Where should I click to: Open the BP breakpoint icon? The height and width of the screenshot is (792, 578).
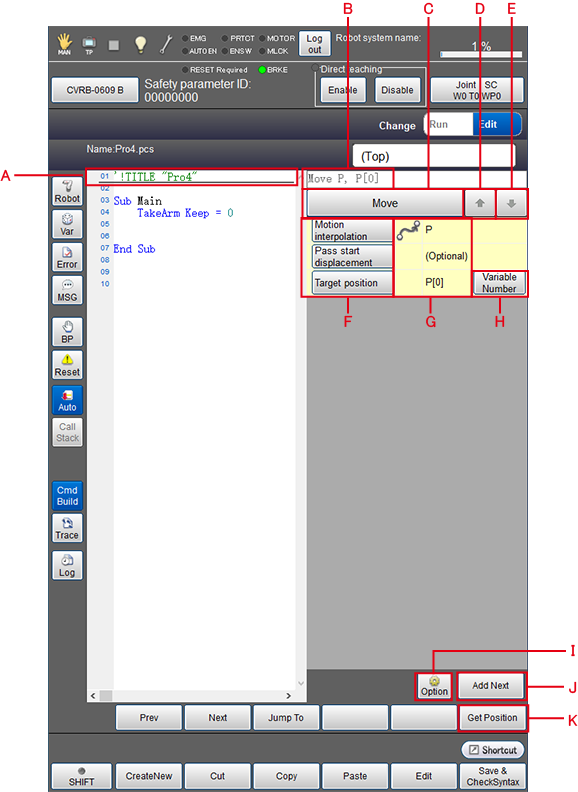coord(67,332)
